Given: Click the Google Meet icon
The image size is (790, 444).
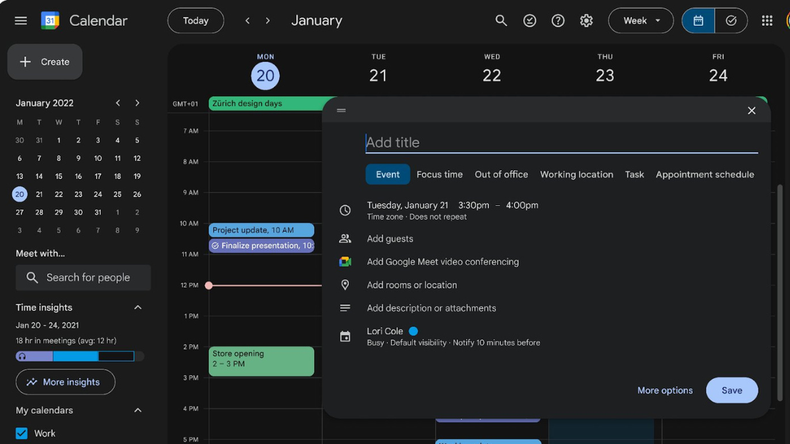Looking at the screenshot, I should [x=345, y=262].
